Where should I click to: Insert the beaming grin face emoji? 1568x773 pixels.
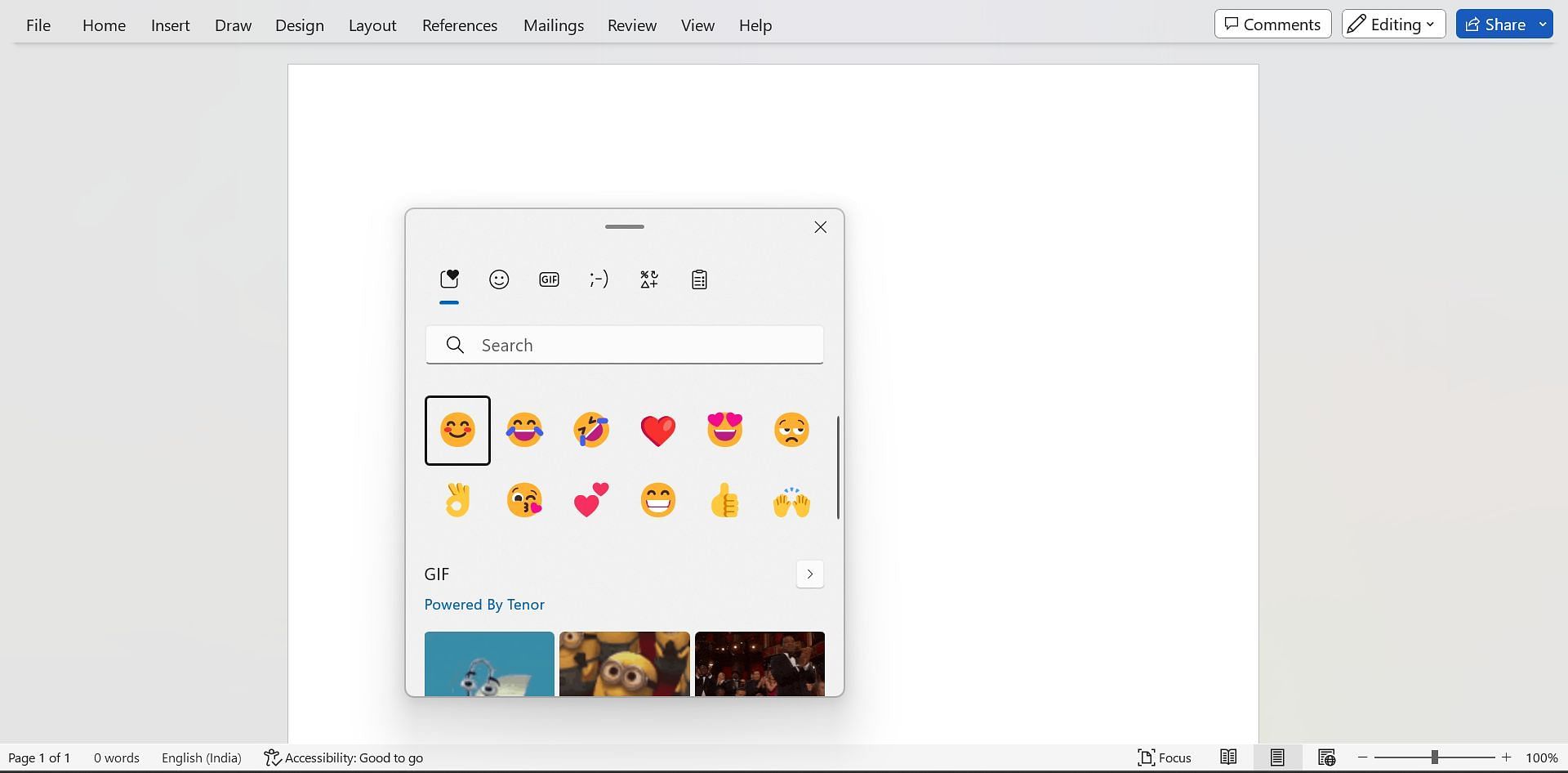click(658, 500)
